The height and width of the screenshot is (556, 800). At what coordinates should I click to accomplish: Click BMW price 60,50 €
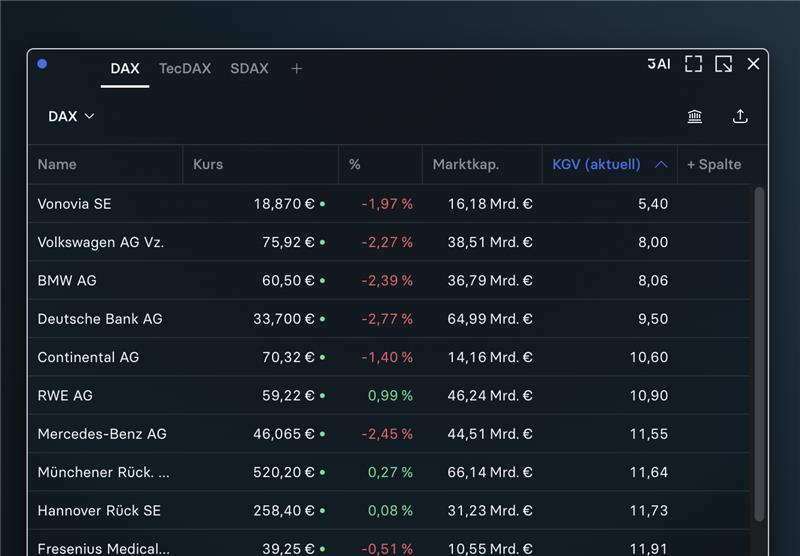click(x=288, y=281)
